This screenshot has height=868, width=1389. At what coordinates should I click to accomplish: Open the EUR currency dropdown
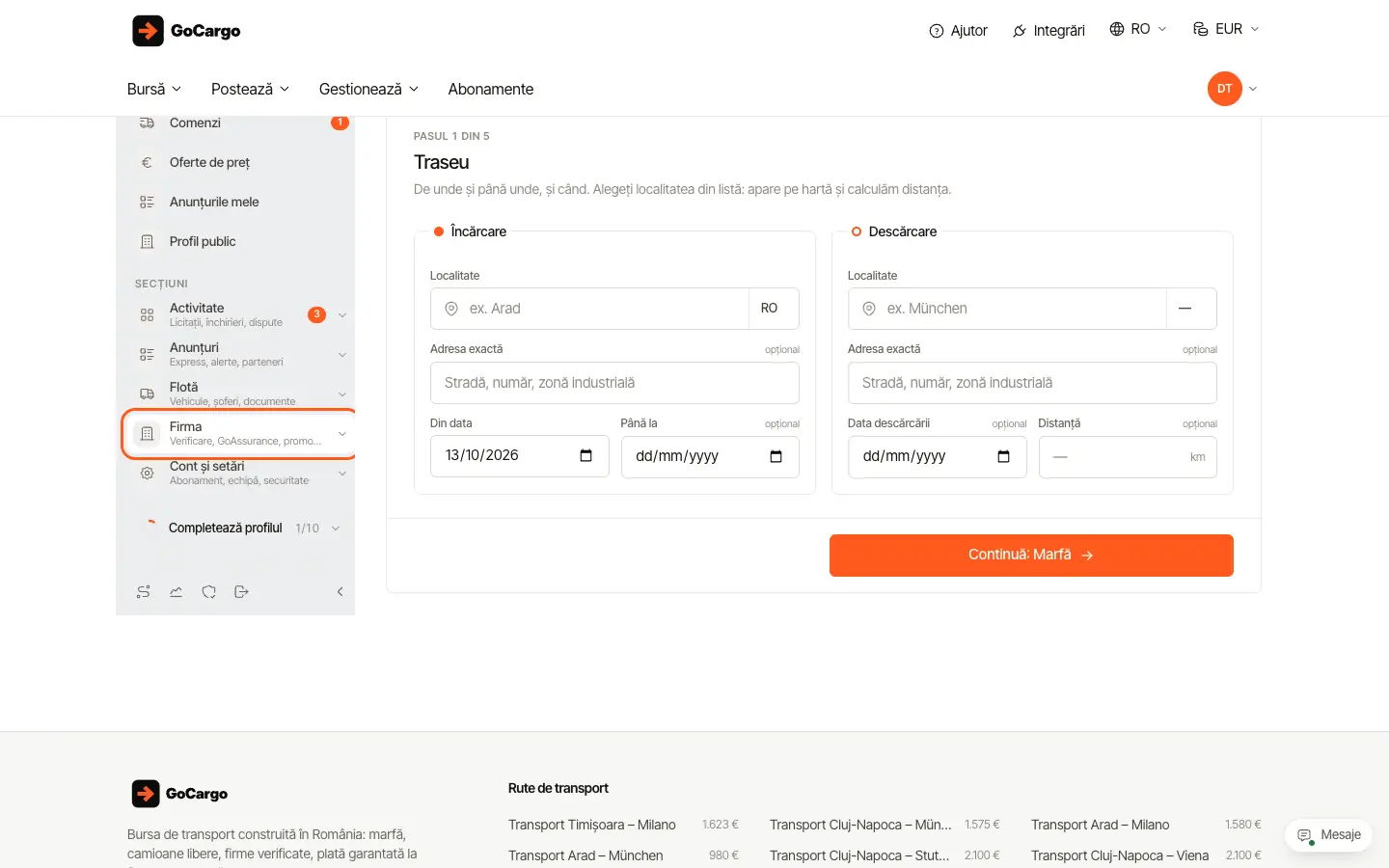1226,29
